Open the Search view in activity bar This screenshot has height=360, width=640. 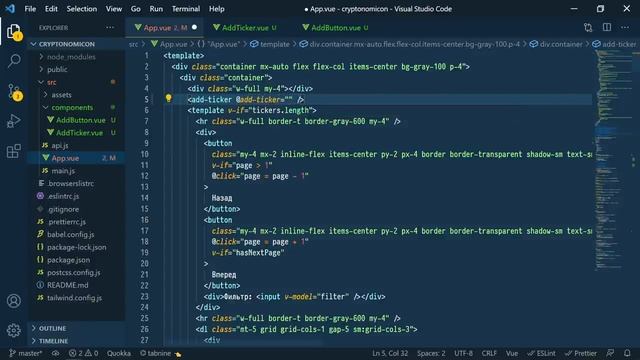(13, 61)
